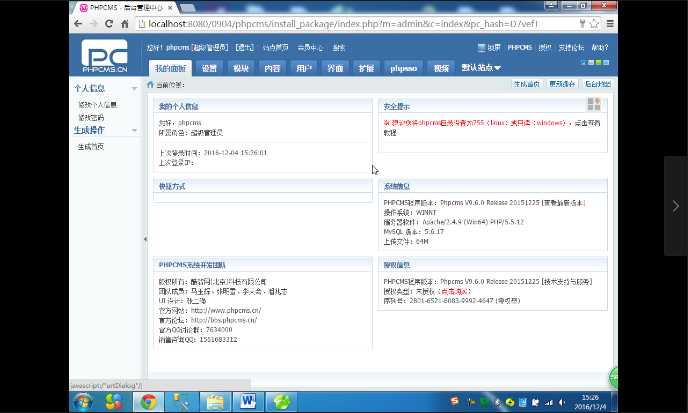Click the Sogou input tray icon
The height and width of the screenshot is (413, 688).
(455, 401)
